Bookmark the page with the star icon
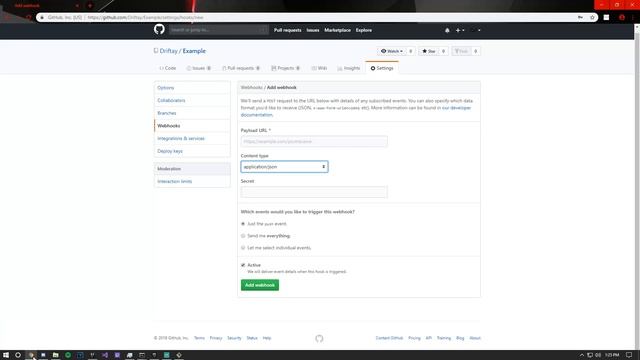The image size is (640, 360). pos(592,17)
